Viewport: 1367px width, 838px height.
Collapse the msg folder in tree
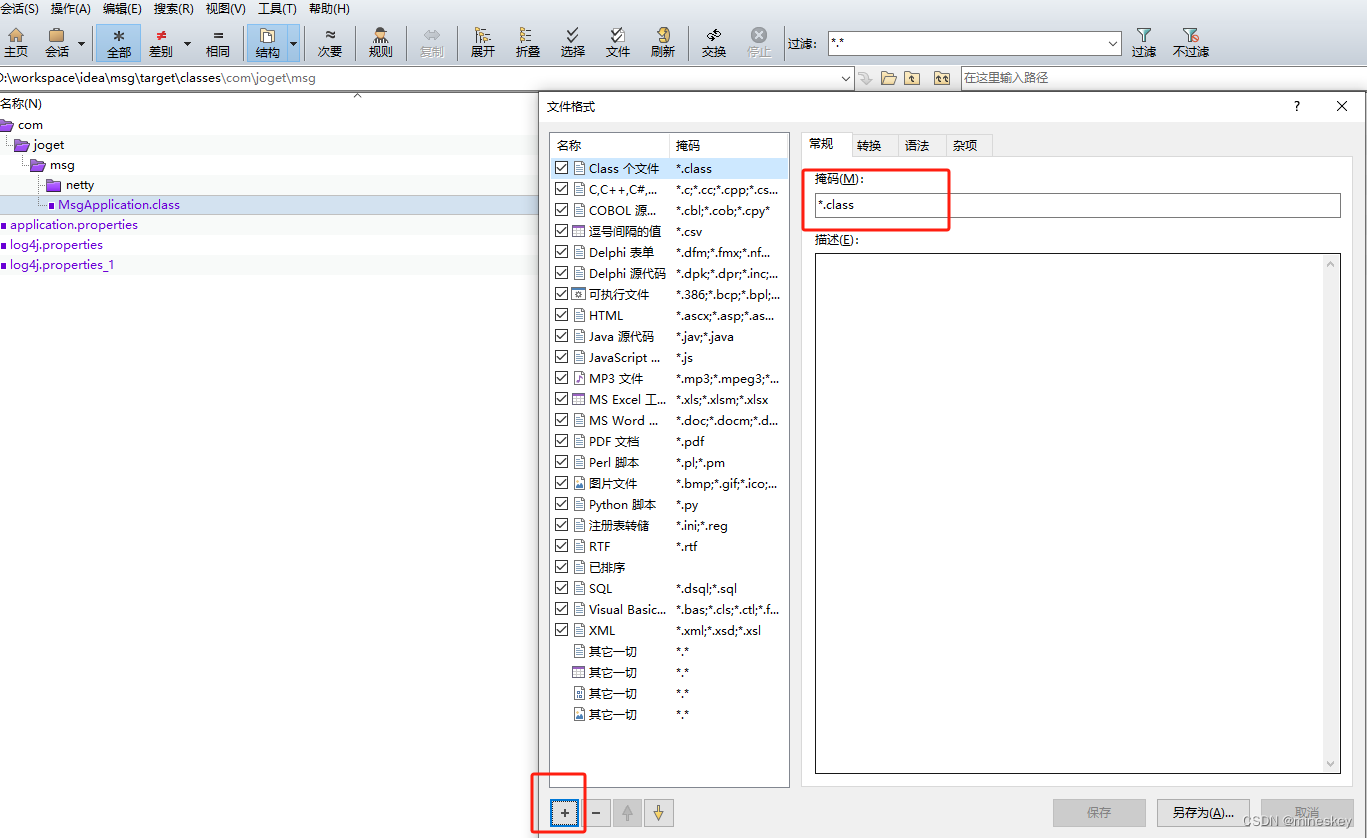pyautogui.click(x=38, y=165)
